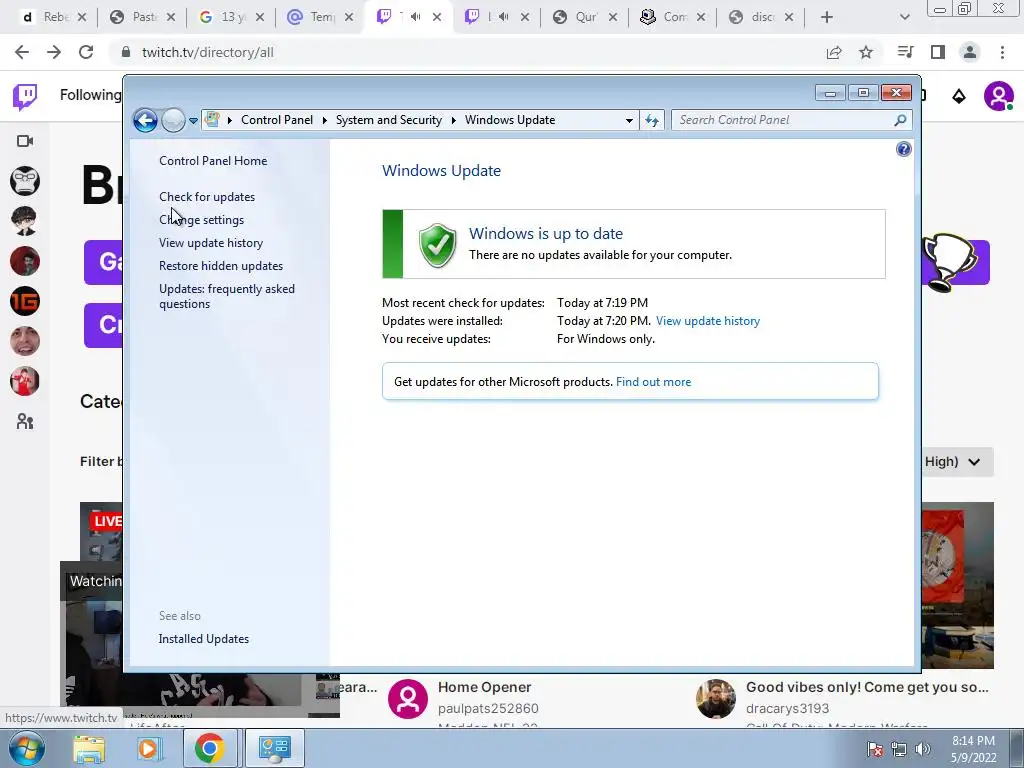
Task: Open Windows Explorer from taskbar
Action: pyautogui.click(x=89, y=748)
